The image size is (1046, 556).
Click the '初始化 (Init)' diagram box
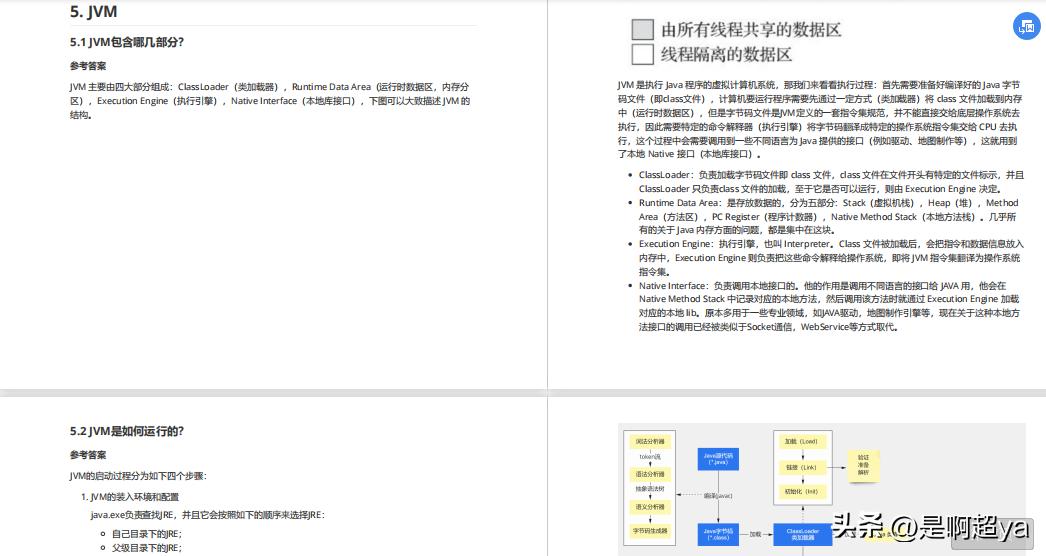[802, 491]
